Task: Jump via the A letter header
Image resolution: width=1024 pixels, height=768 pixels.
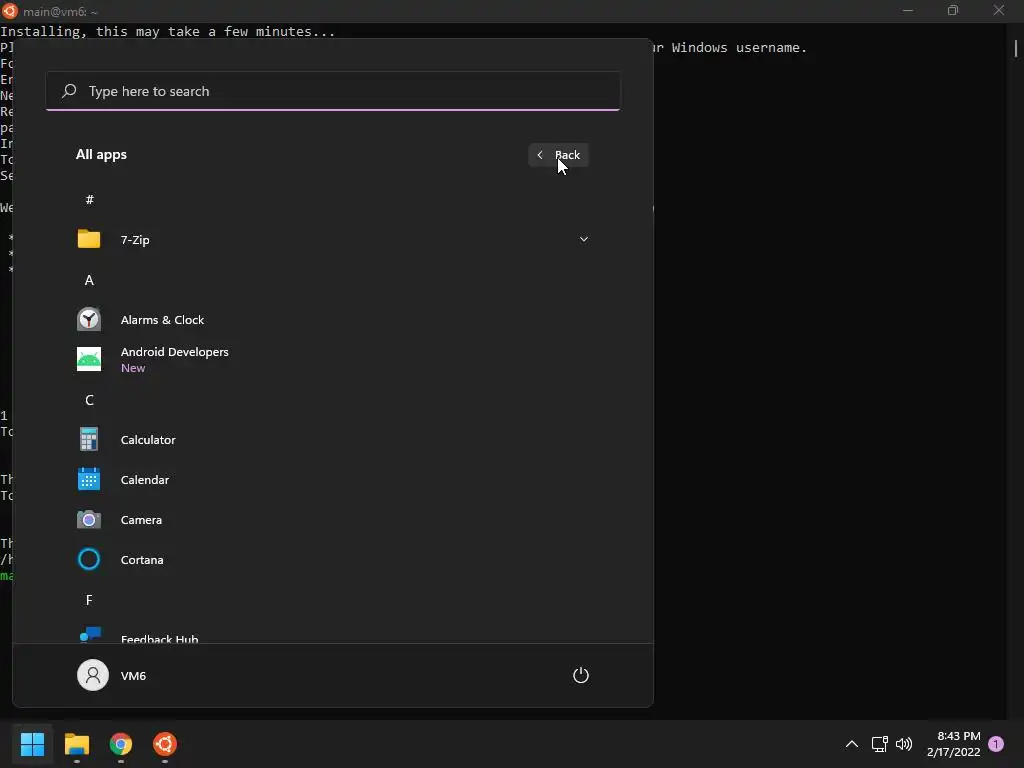Action: tap(89, 280)
